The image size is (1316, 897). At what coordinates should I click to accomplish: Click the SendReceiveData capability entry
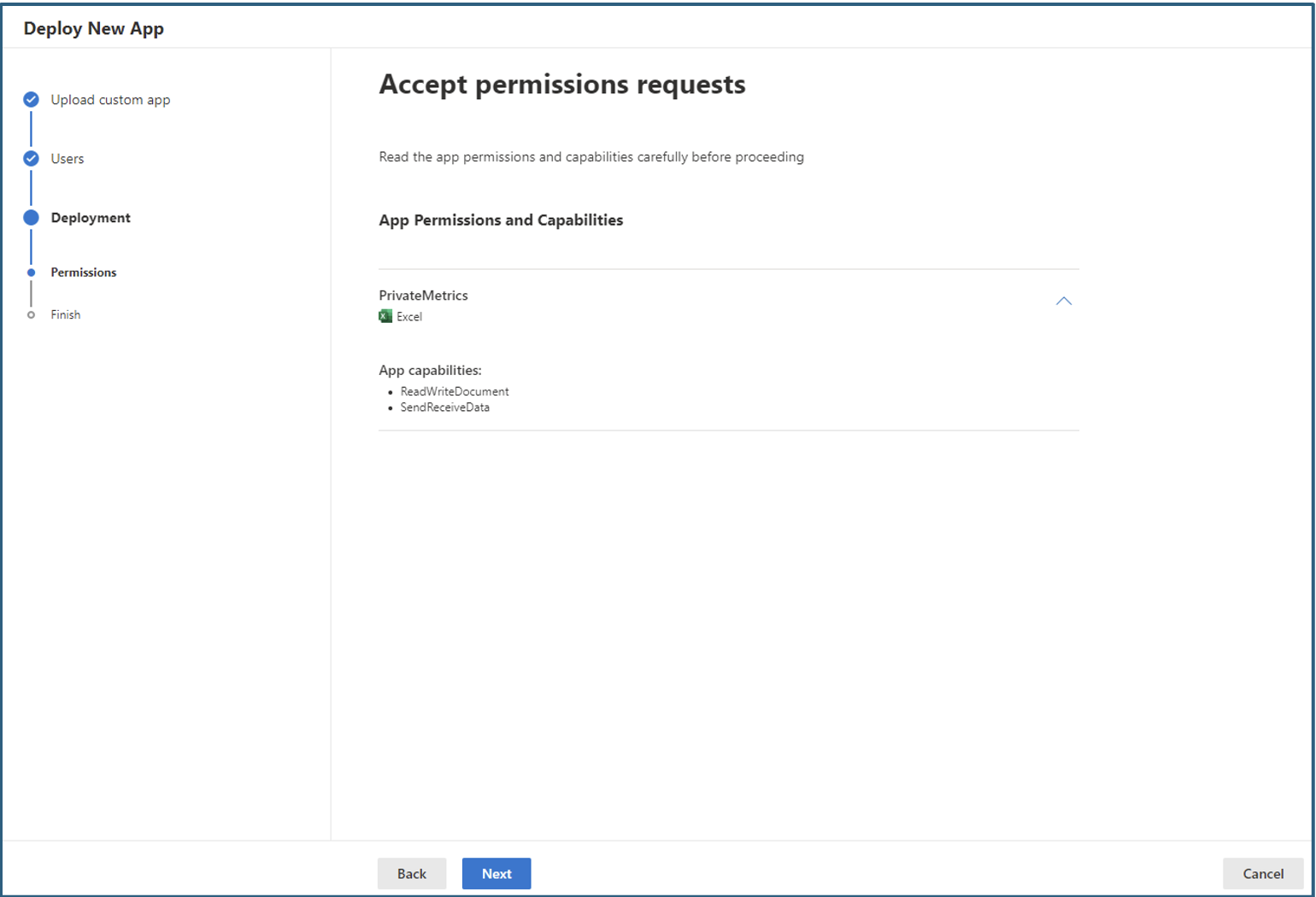click(x=444, y=407)
